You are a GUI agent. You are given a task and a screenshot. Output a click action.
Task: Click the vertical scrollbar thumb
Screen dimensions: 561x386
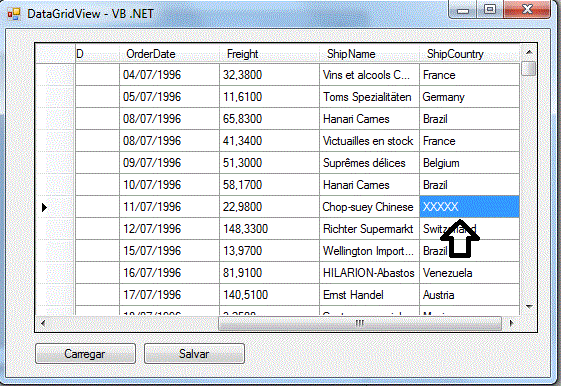[x=528, y=68]
